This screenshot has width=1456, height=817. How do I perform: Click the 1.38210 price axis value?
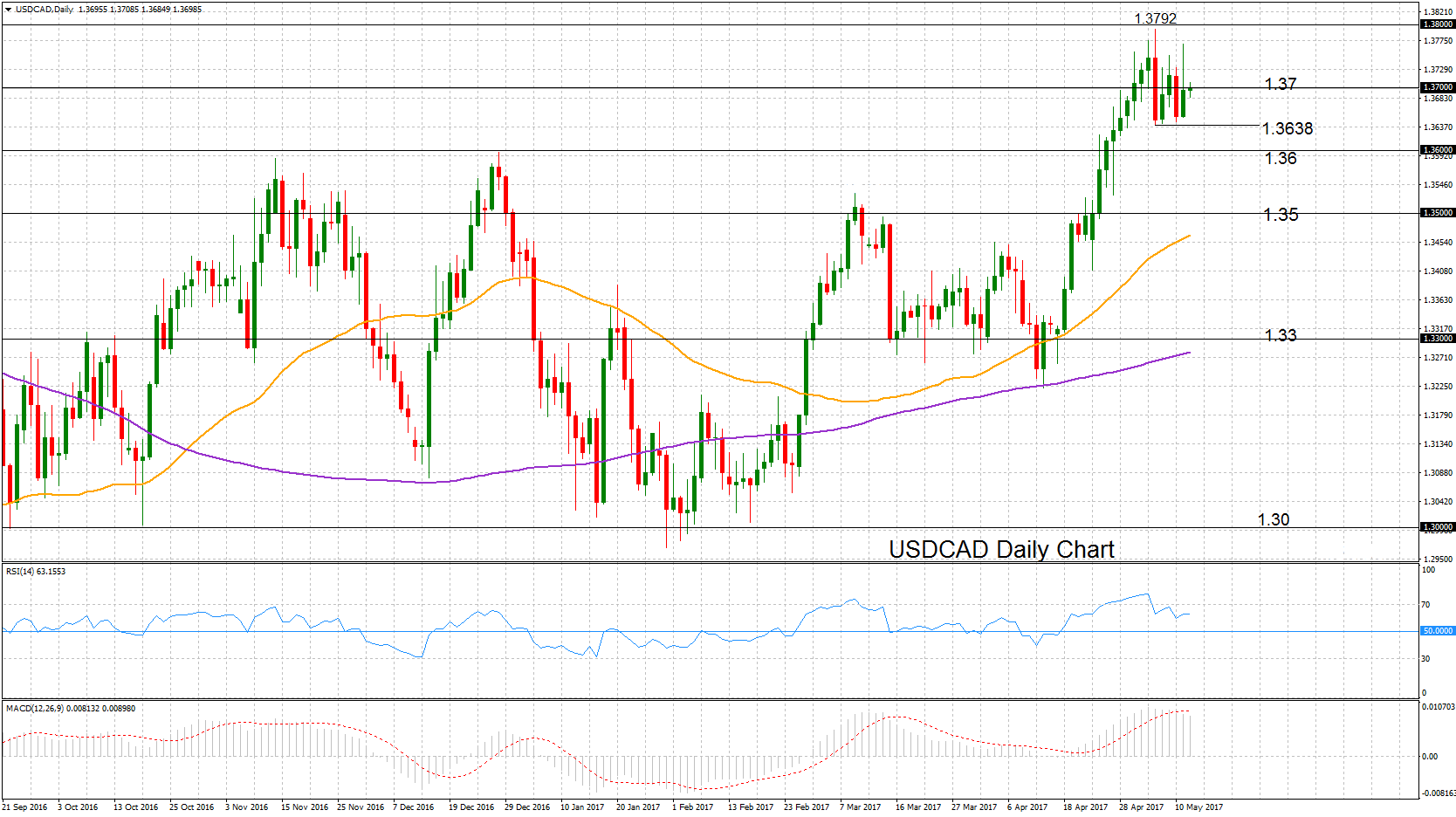[x=1438, y=12]
